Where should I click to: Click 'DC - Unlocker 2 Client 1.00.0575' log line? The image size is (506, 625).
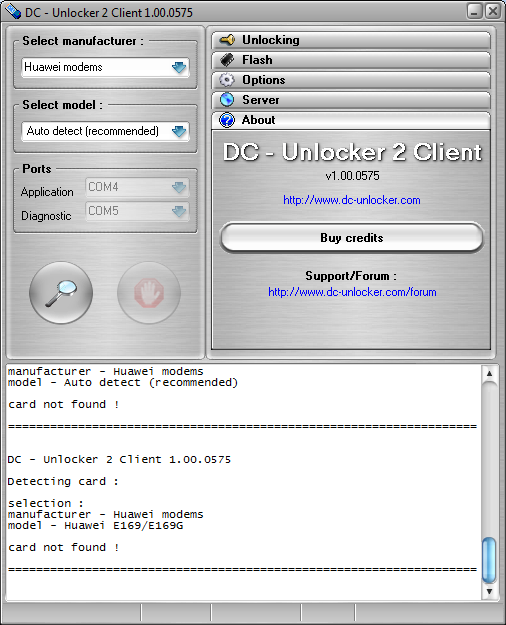click(x=119, y=460)
